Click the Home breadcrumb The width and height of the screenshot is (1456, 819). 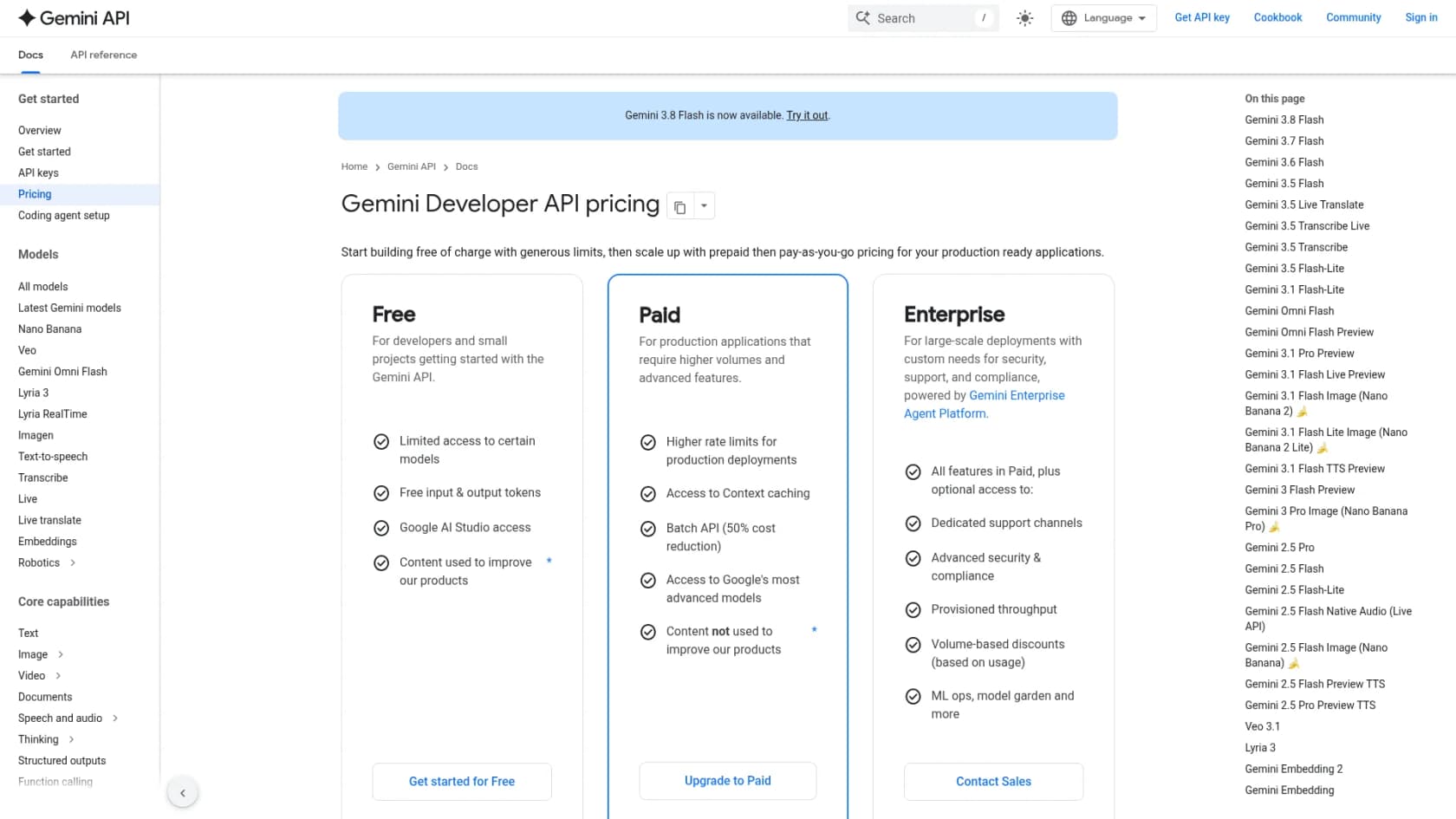tap(354, 166)
